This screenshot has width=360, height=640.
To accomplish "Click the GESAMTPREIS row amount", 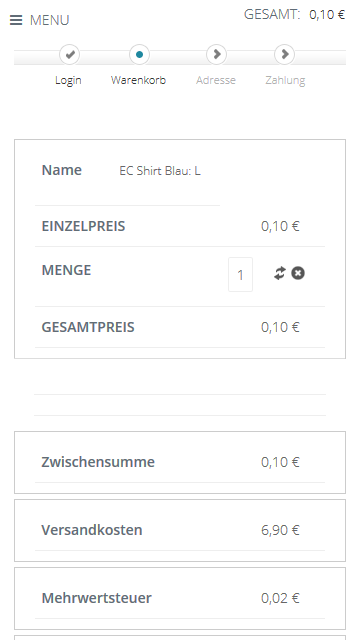I will pos(280,327).
